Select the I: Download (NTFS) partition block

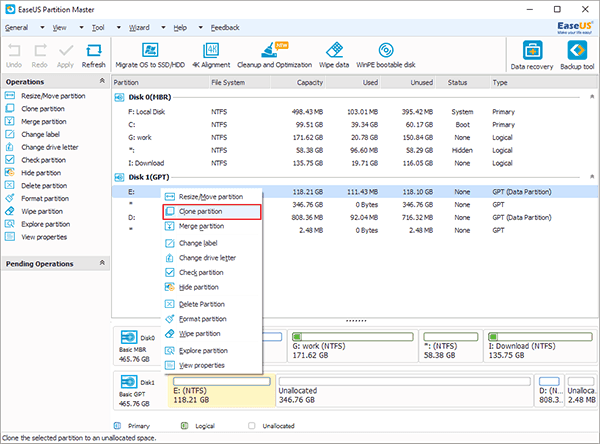coord(541,346)
